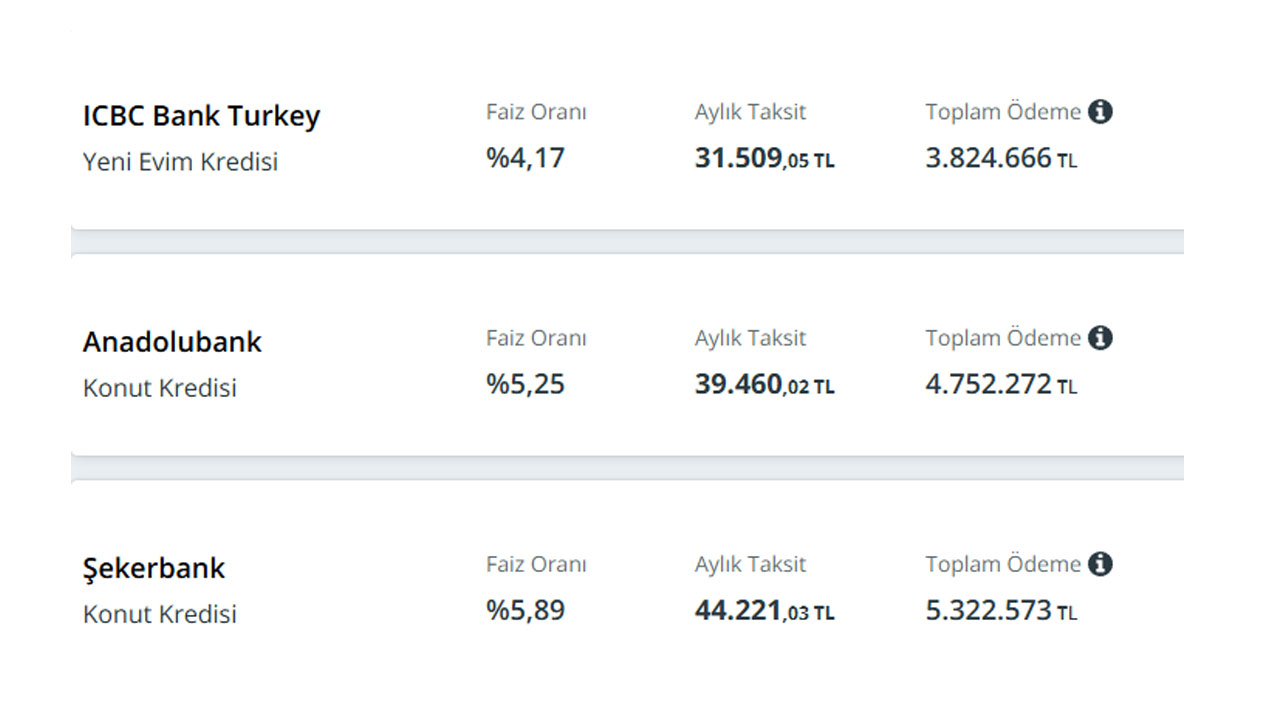
Task: Click the %4,17 interest rate value
Action: 526,158
